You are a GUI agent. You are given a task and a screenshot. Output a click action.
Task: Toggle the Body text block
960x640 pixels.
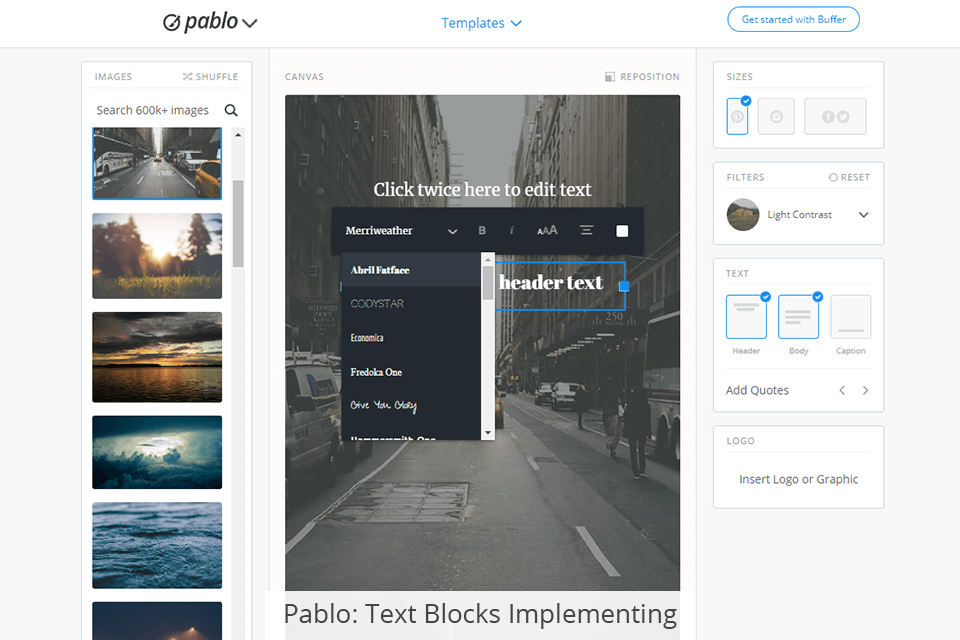click(798, 317)
